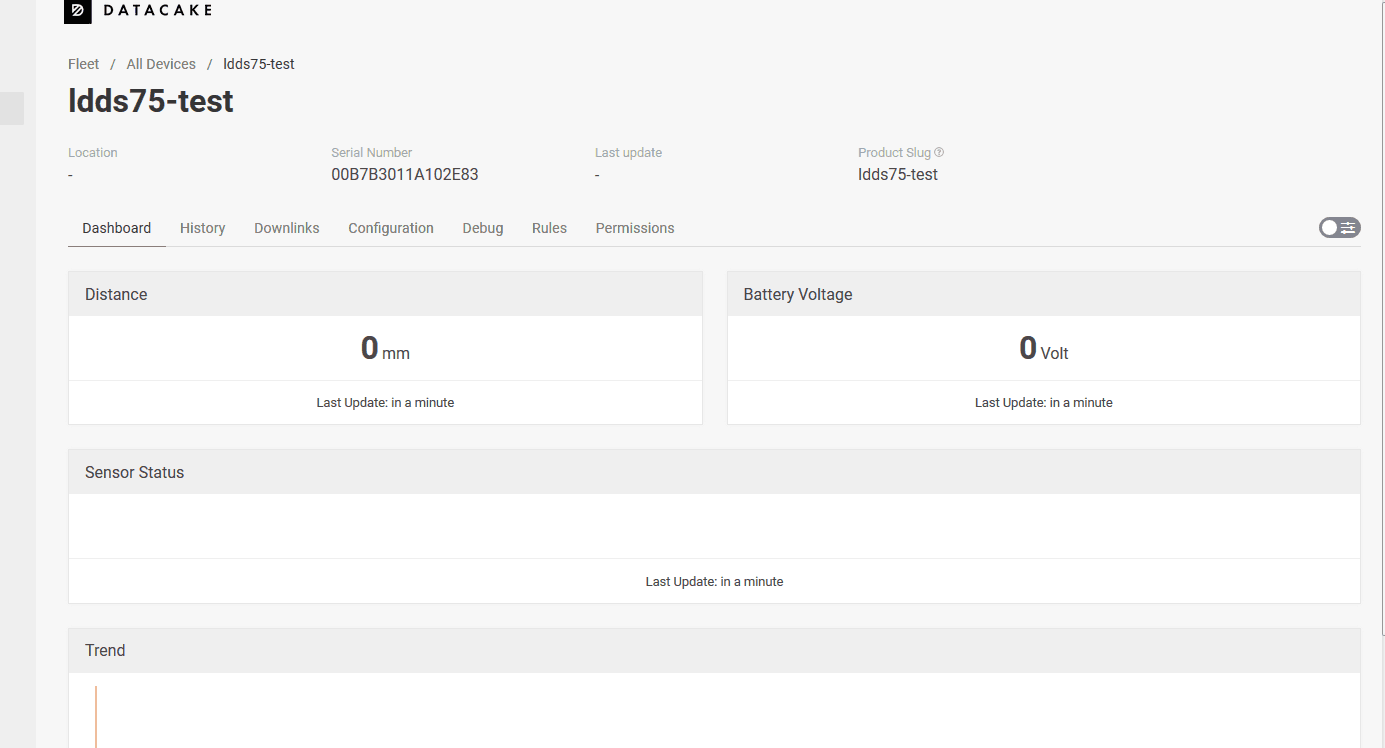Select the Dashboard tab

pyautogui.click(x=117, y=228)
